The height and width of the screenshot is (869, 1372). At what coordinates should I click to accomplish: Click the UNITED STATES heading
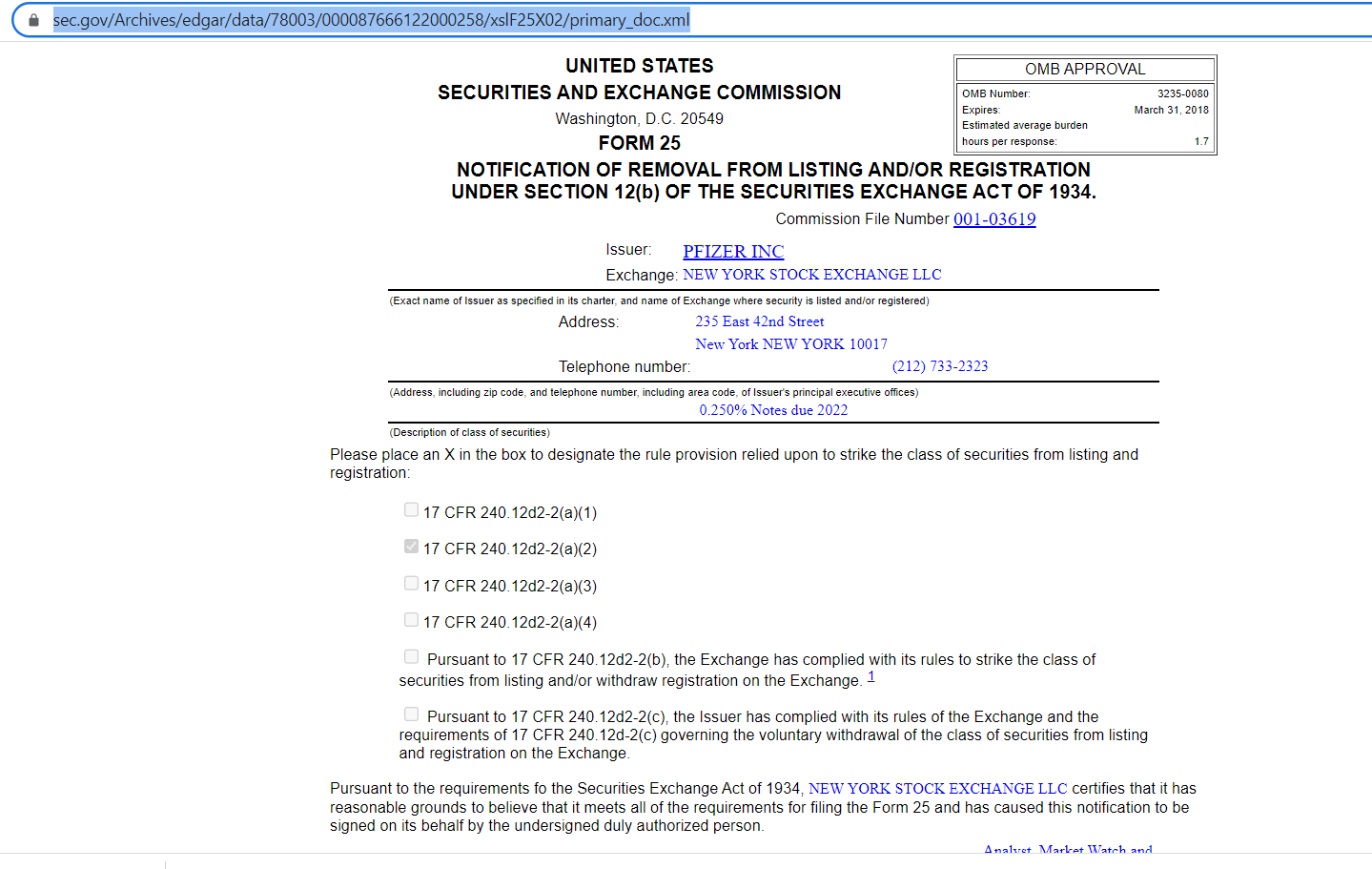pos(640,66)
